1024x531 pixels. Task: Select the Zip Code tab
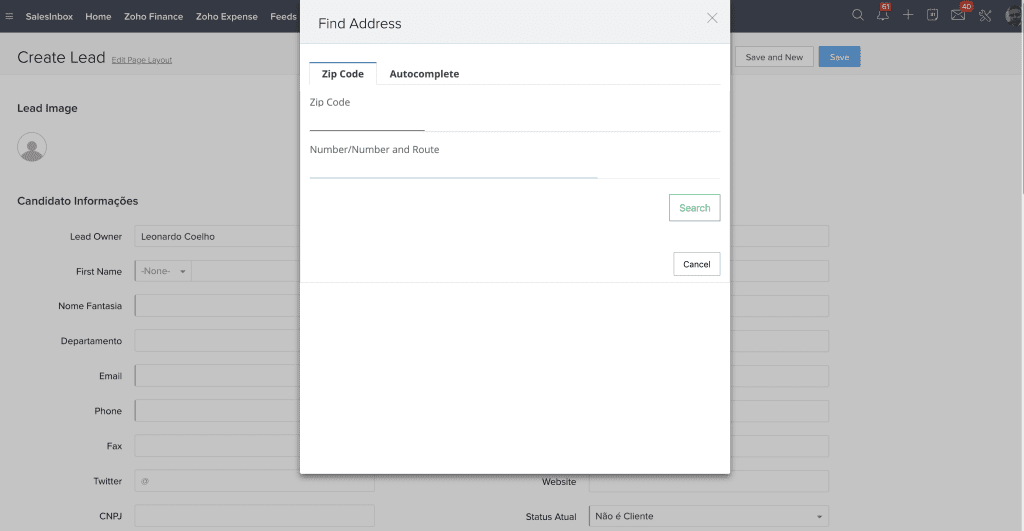(343, 74)
